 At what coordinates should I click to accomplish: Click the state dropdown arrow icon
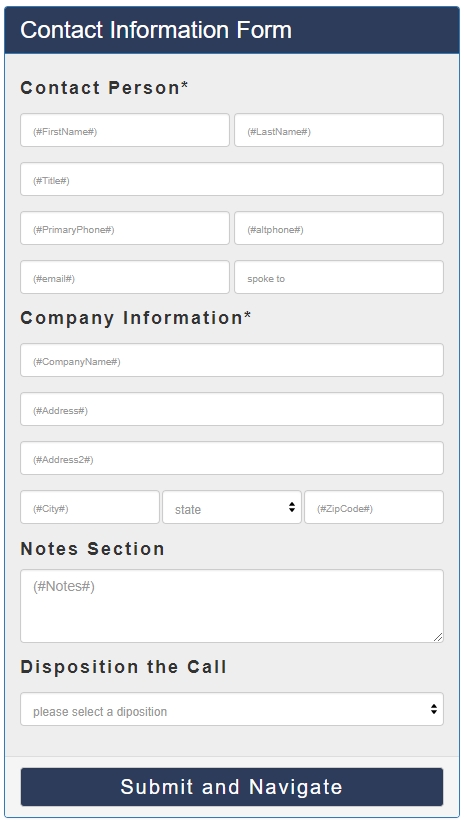[x=292, y=507]
